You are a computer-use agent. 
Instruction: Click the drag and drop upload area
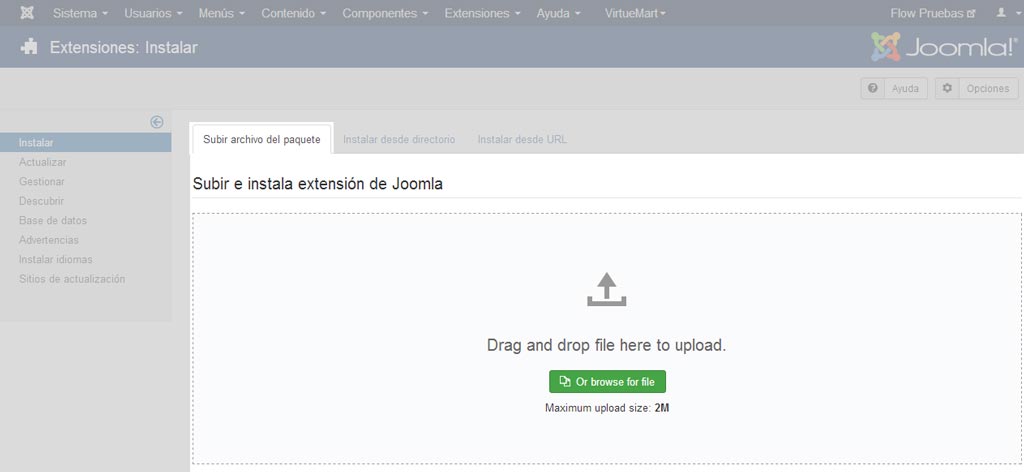[607, 338]
